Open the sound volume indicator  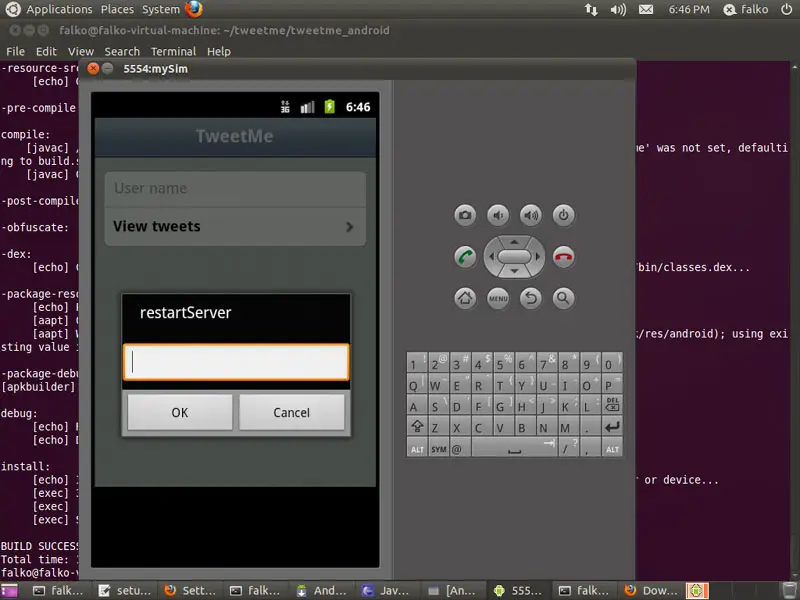point(618,9)
